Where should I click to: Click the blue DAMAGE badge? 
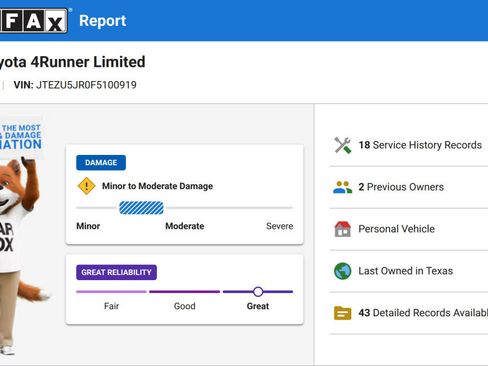coord(101,163)
